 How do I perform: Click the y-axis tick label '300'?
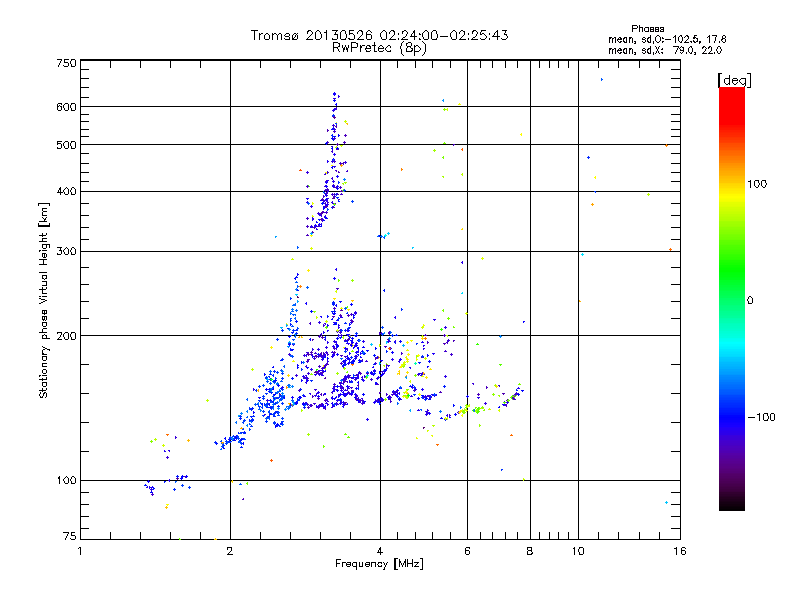(x=66, y=251)
